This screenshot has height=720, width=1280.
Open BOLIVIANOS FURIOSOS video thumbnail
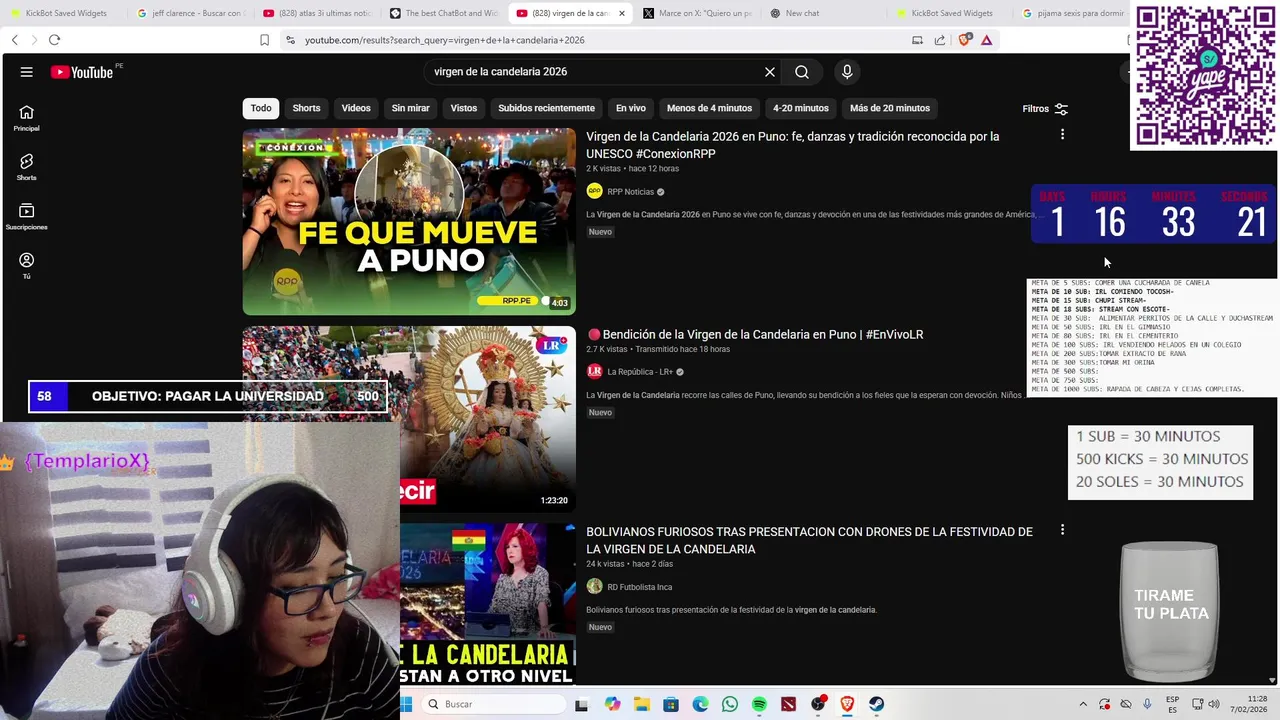click(488, 604)
